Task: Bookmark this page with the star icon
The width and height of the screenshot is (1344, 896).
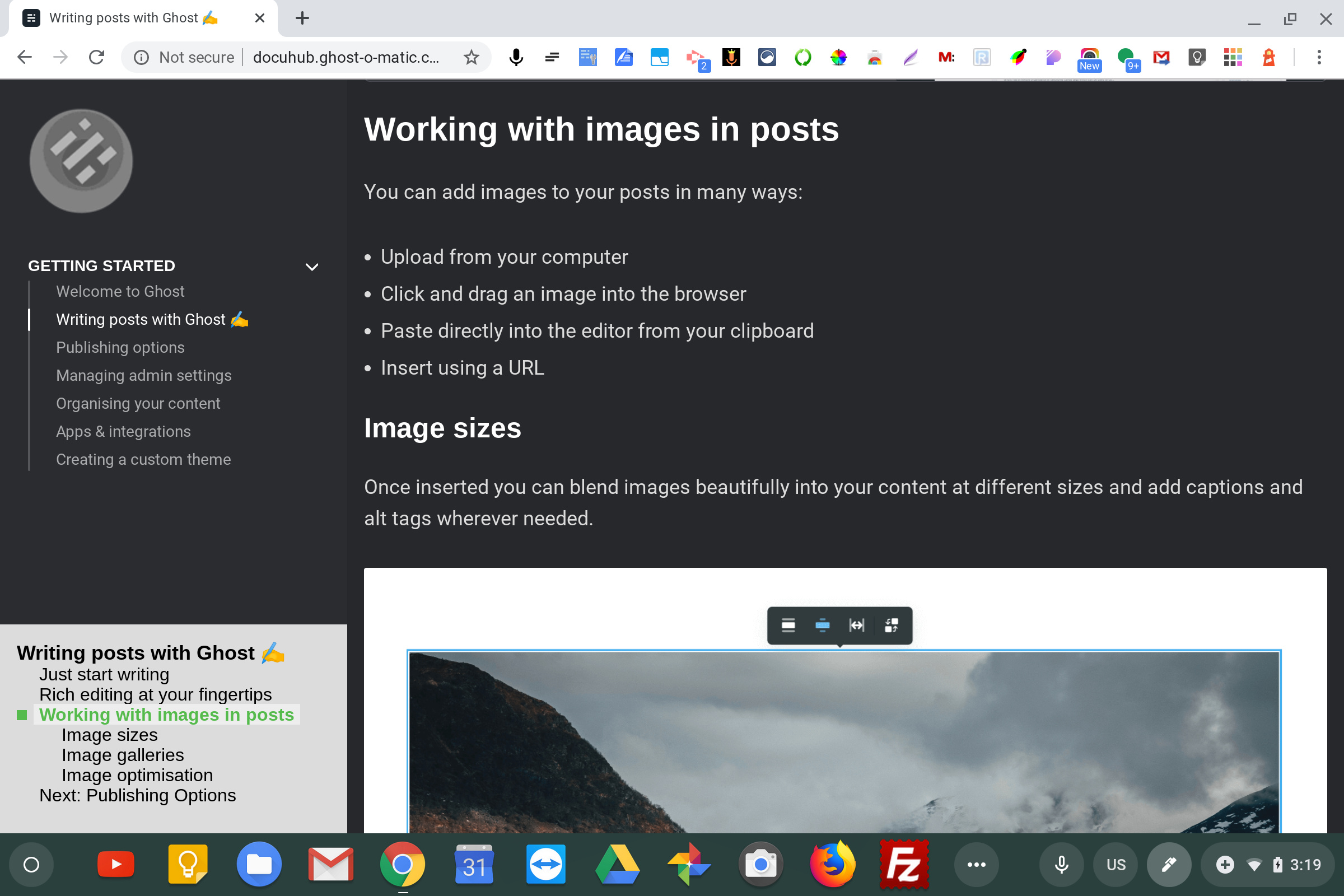Action: (471, 57)
